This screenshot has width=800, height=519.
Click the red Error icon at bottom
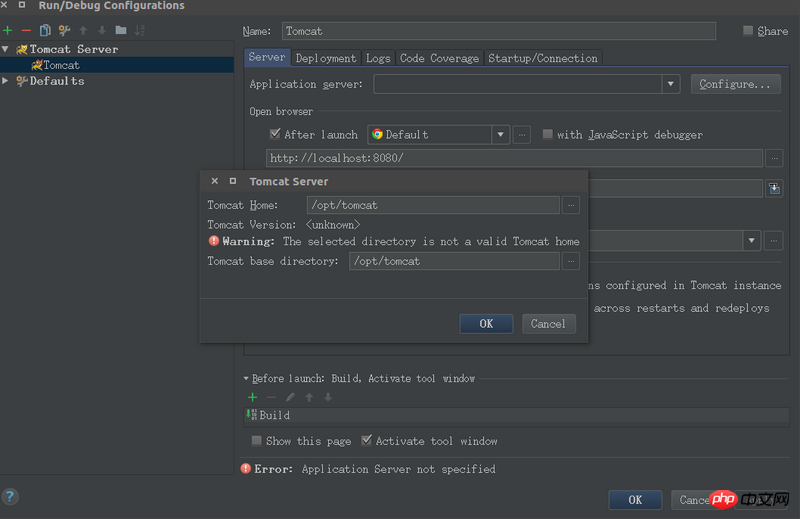[x=246, y=468]
